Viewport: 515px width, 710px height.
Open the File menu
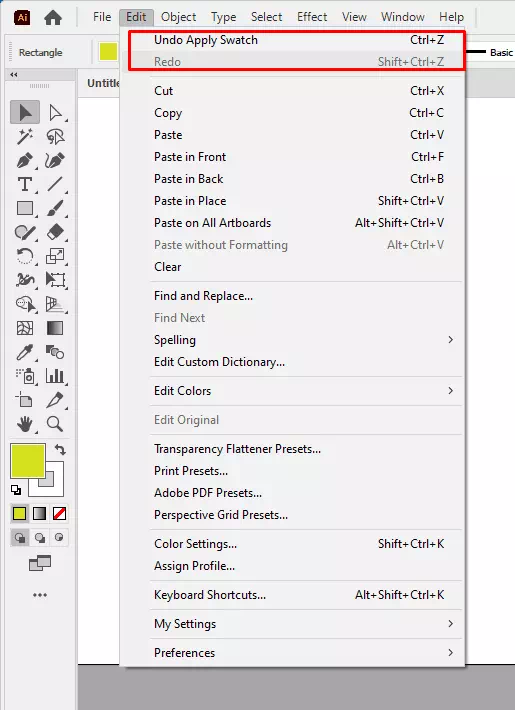(102, 17)
